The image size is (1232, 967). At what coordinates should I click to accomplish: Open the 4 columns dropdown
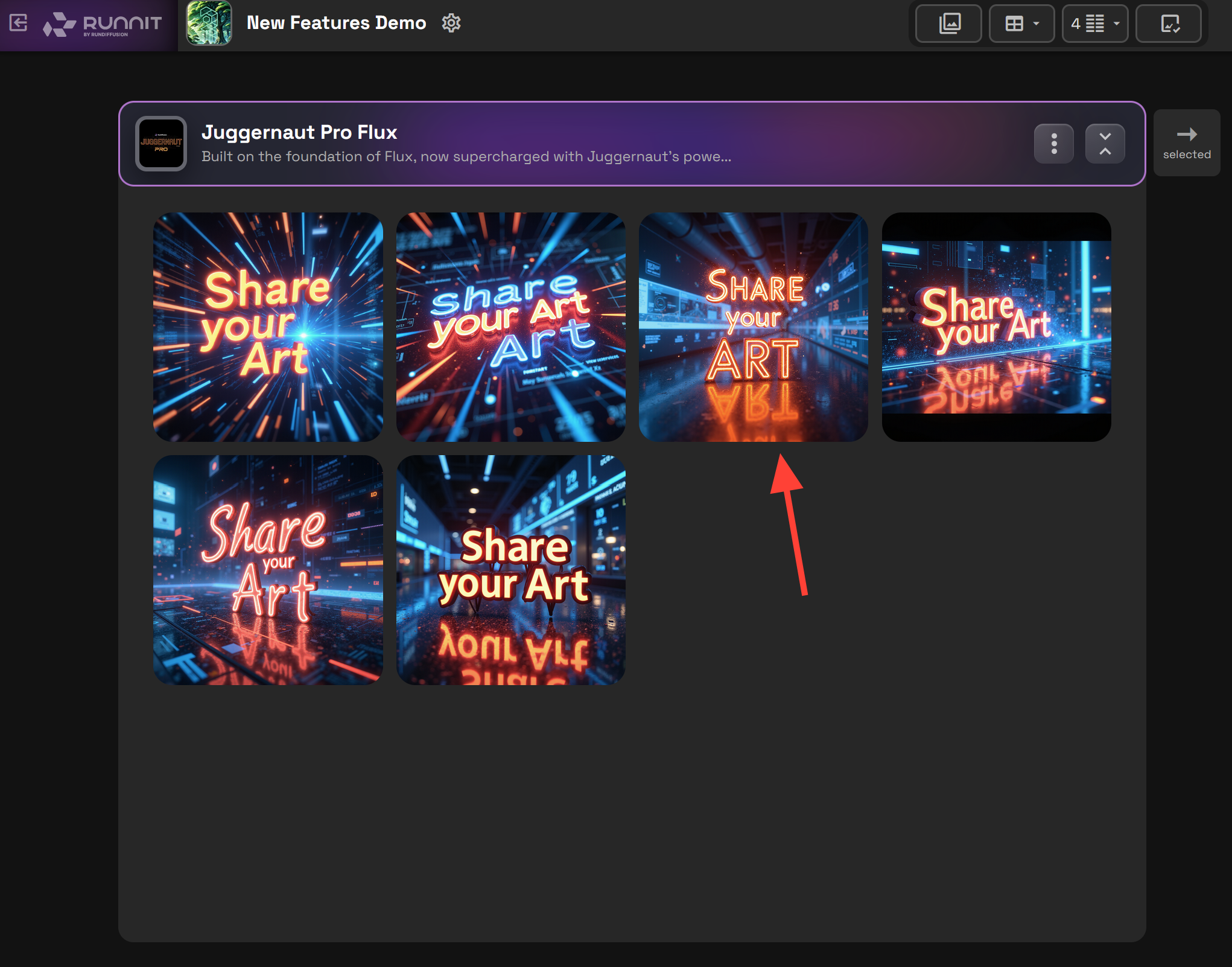[1095, 24]
